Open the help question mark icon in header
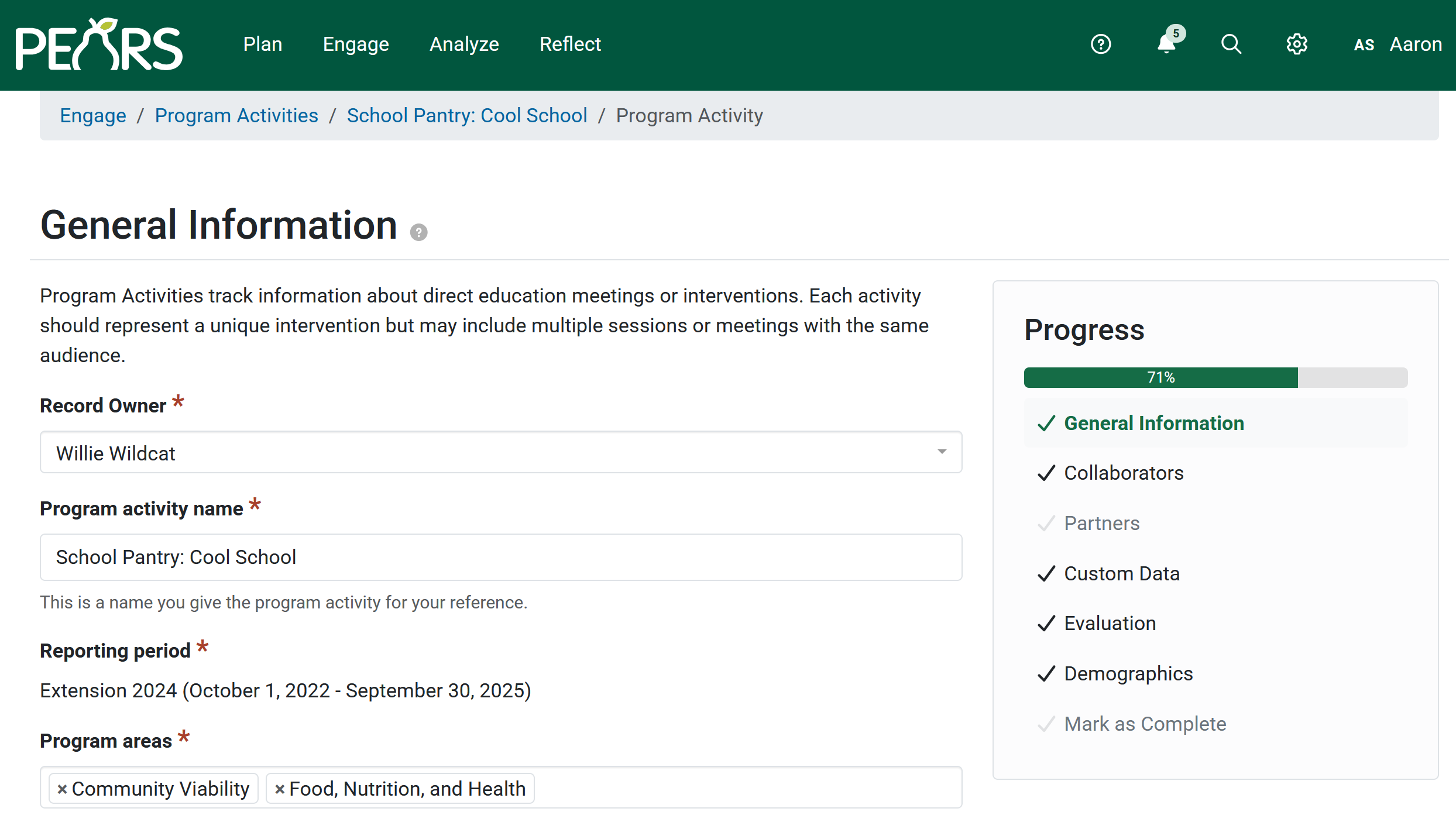1456x829 pixels. [x=1101, y=44]
